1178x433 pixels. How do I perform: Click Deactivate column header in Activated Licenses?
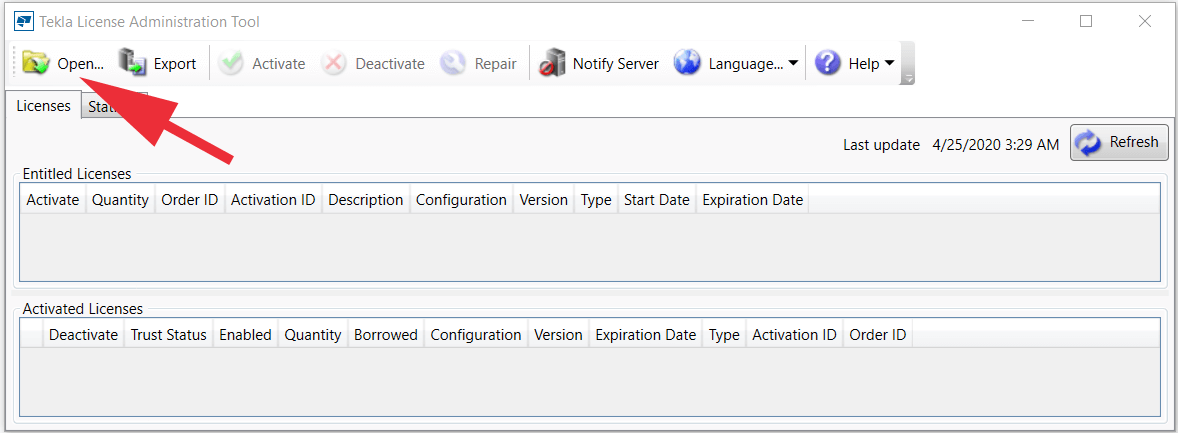[x=83, y=335]
